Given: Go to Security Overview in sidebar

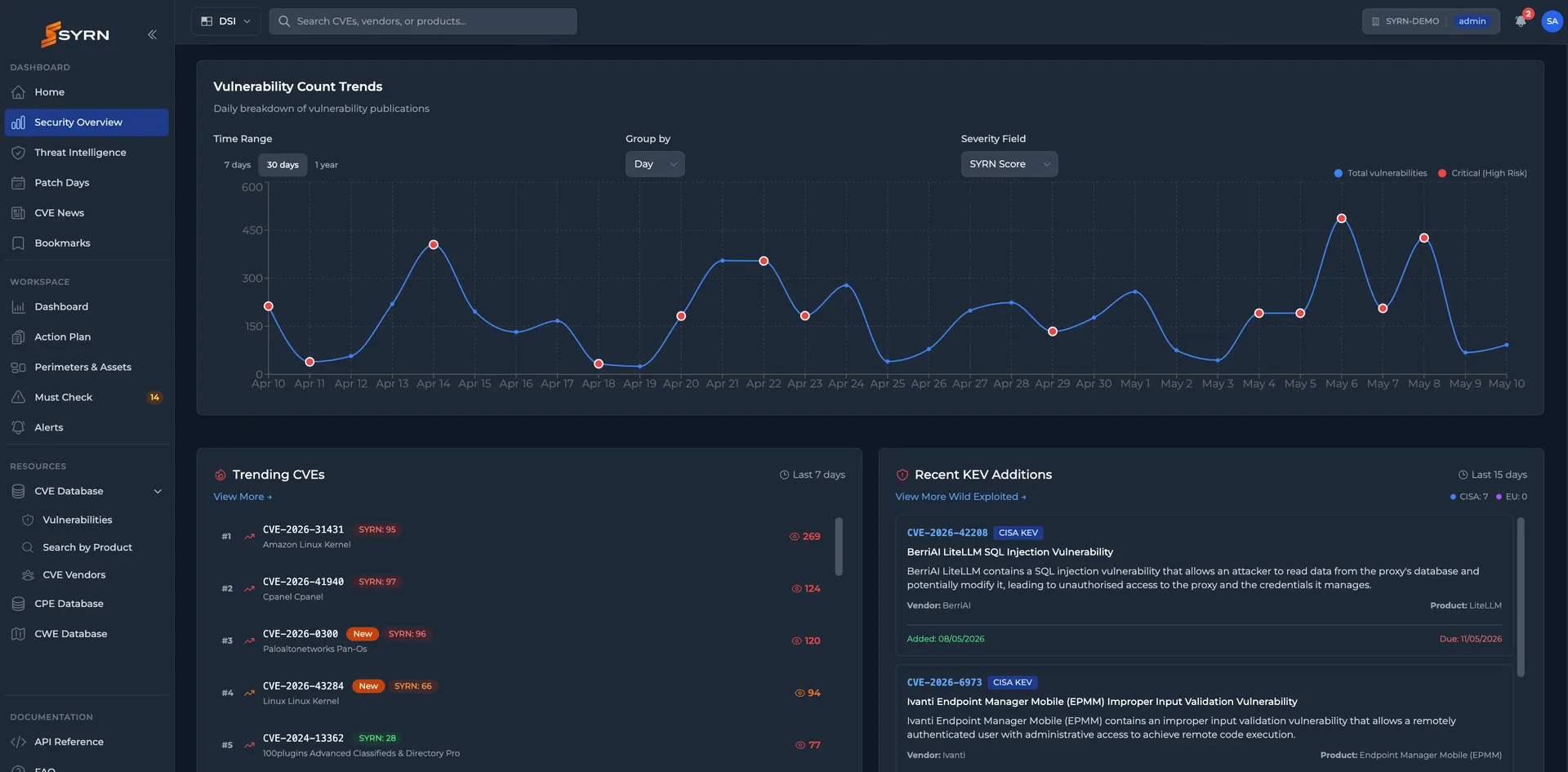Looking at the screenshot, I should click(x=87, y=123).
